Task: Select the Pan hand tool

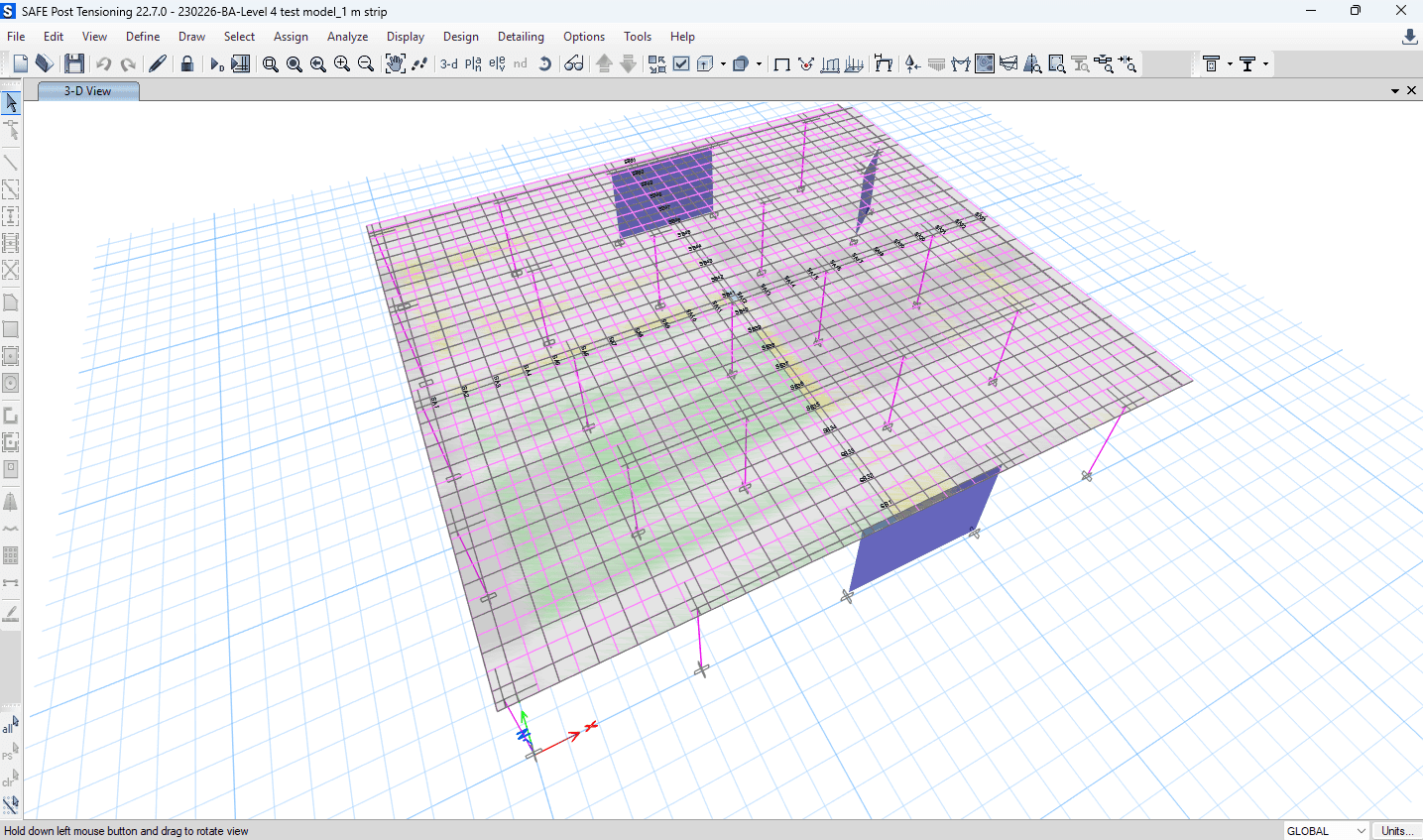Action: pyautogui.click(x=395, y=63)
